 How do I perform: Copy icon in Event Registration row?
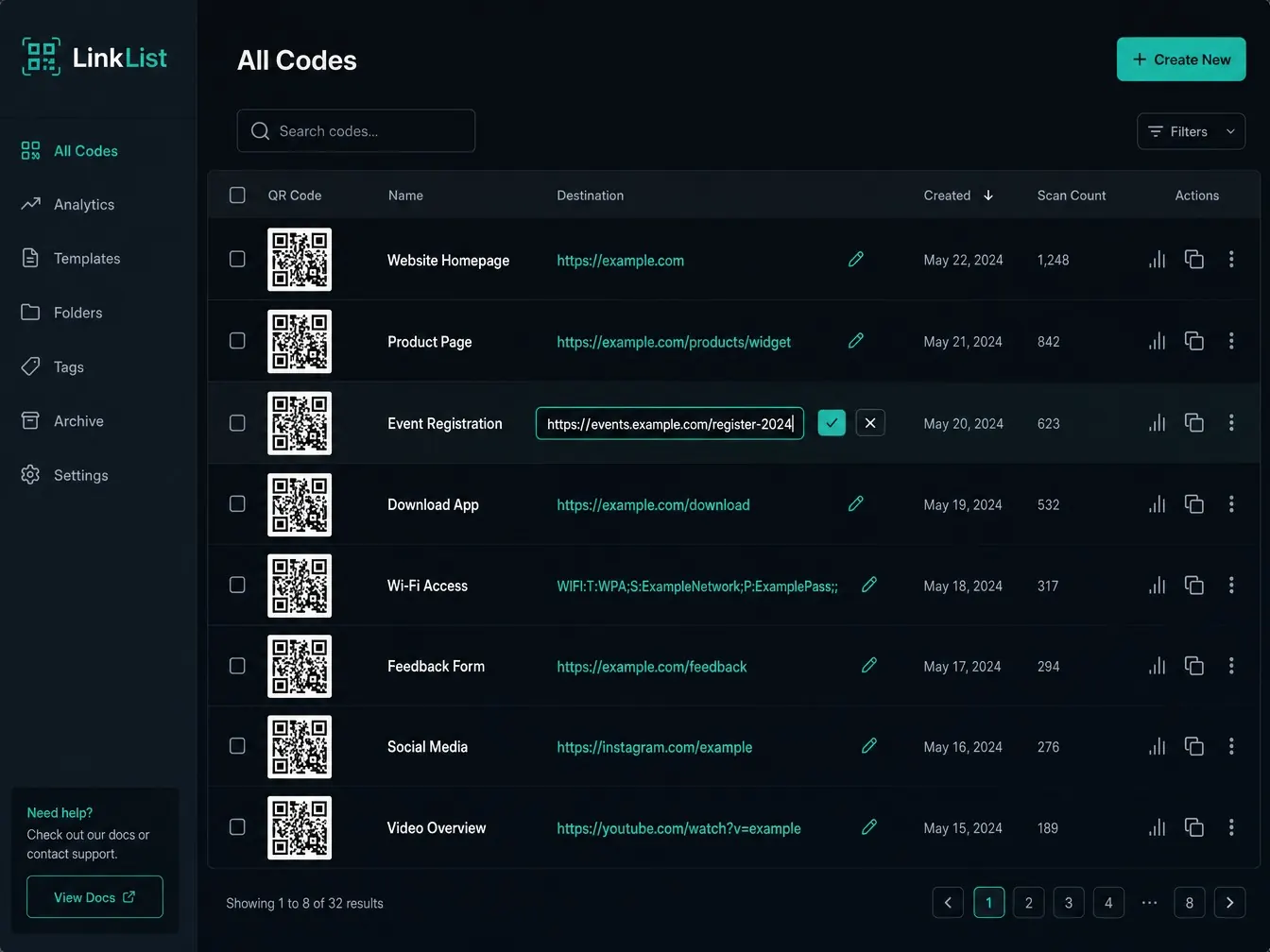pyautogui.click(x=1194, y=422)
